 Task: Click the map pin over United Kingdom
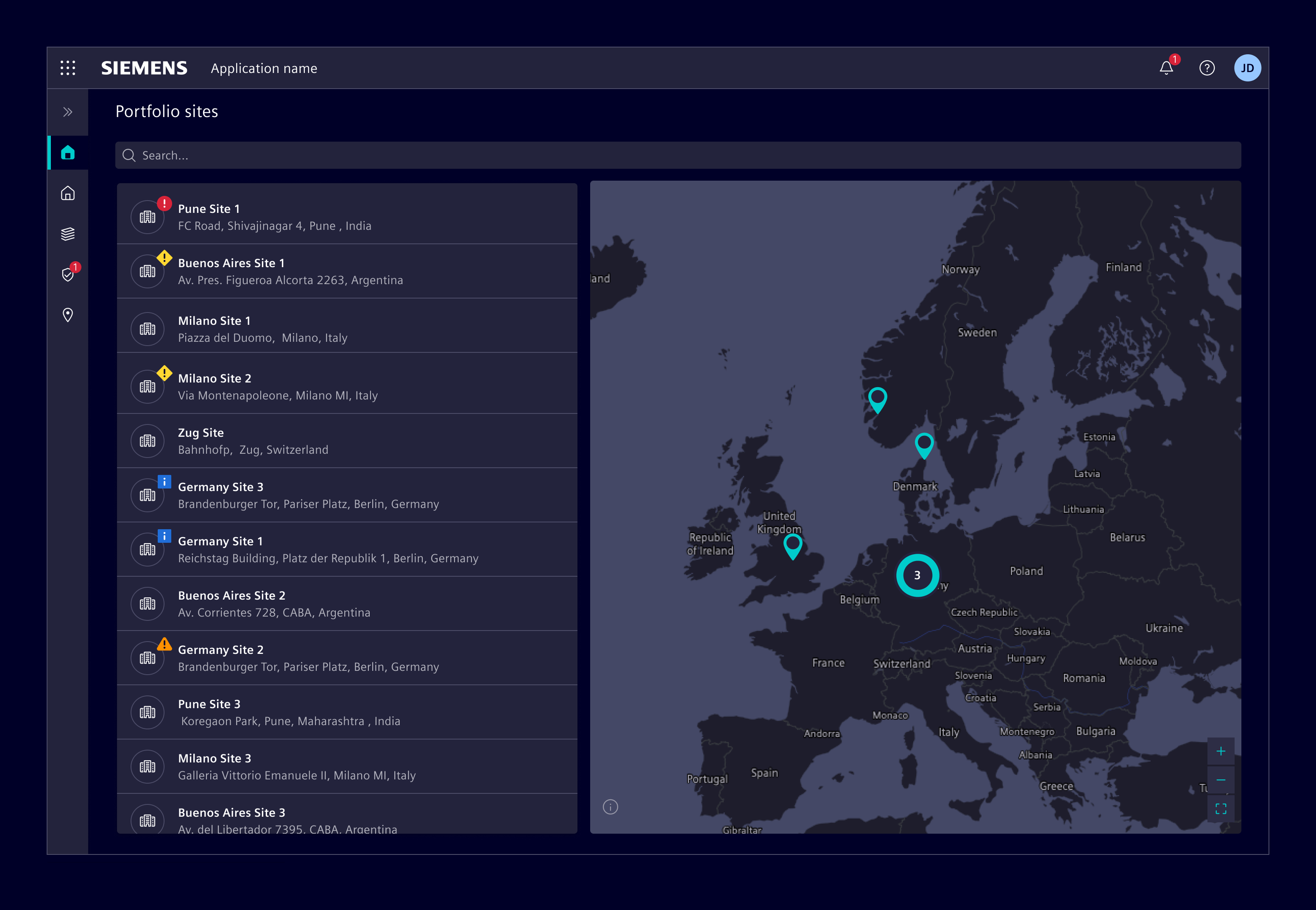point(793,545)
